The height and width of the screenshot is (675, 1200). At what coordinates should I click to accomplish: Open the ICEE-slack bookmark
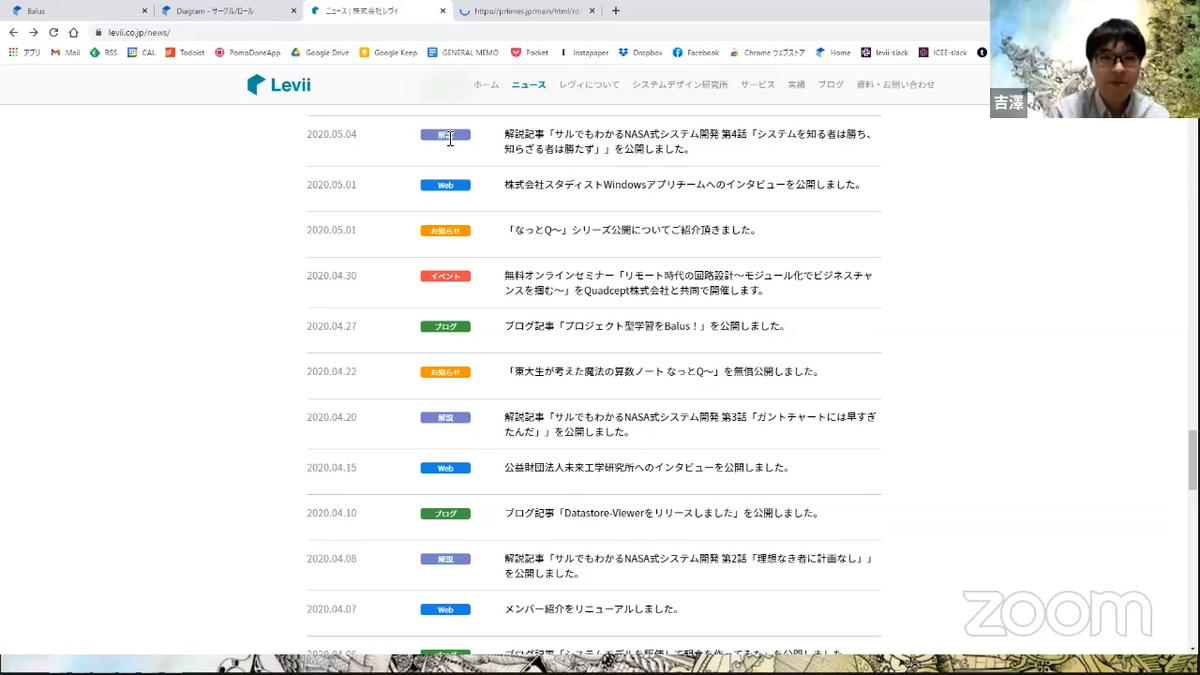pyautogui.click(x=942, y=52)
